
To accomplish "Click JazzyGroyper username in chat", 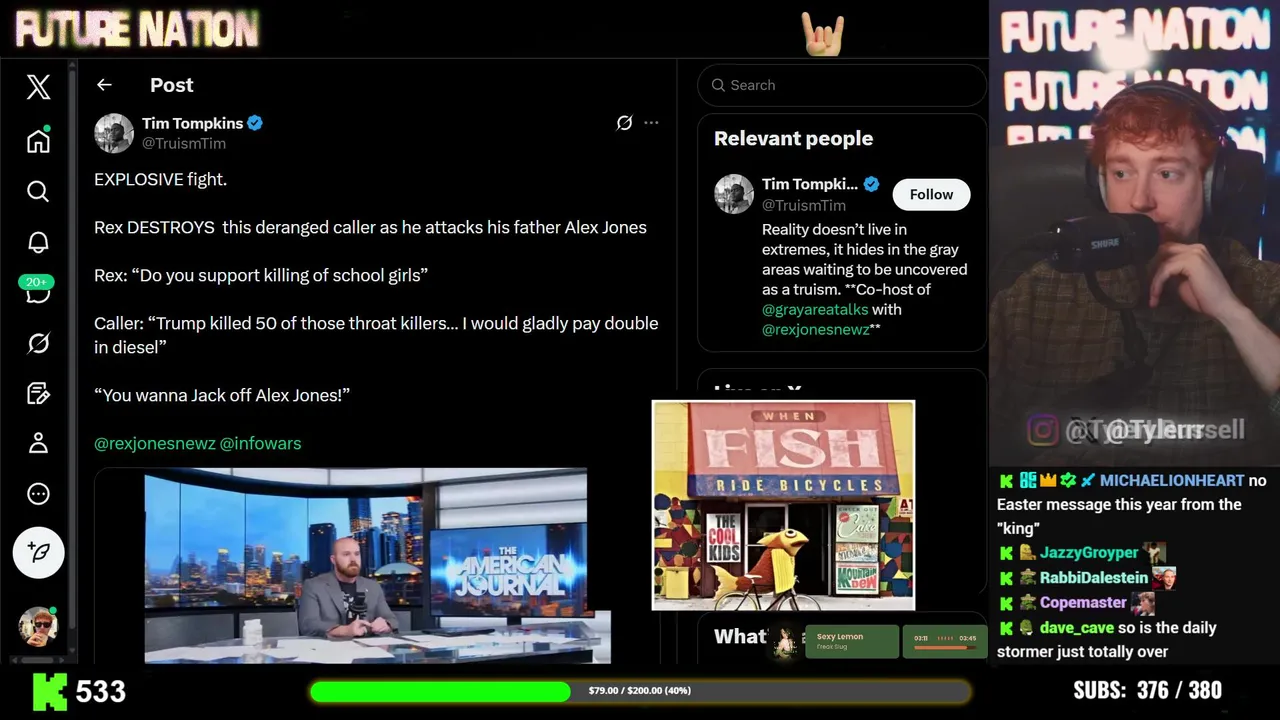I will click(x=1089, y=552).
